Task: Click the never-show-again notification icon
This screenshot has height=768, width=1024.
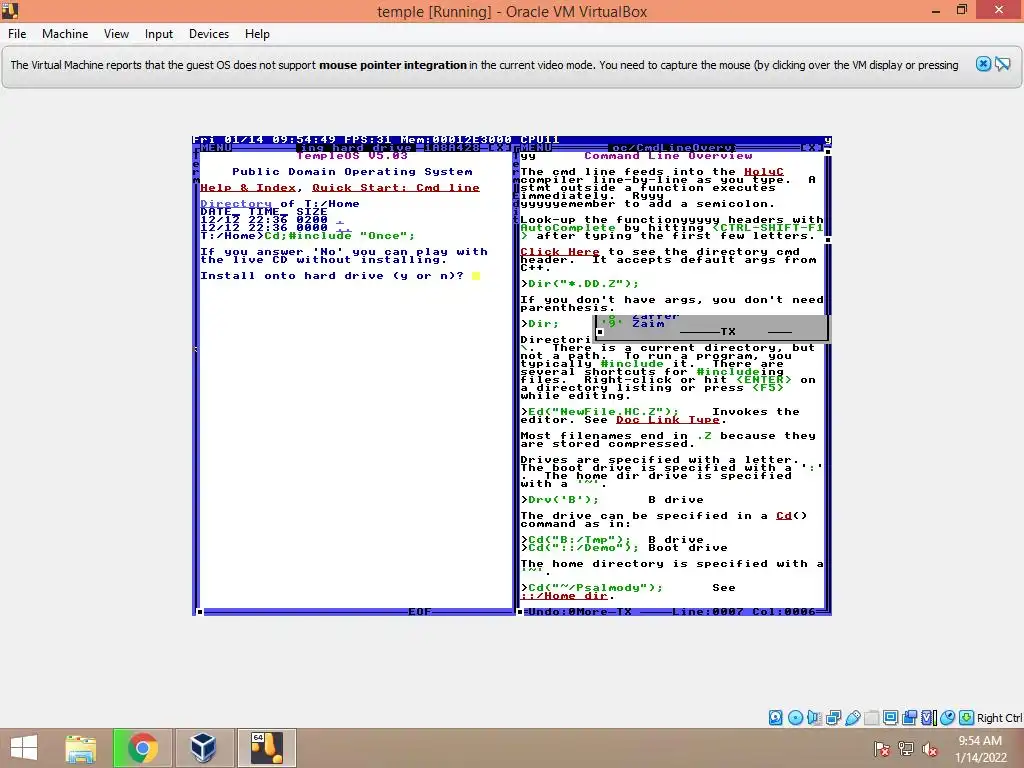Action: [1003, 64]
